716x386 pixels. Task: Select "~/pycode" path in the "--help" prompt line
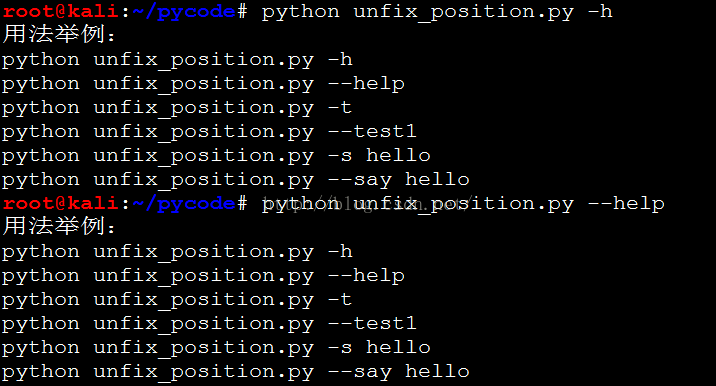tap(184, 204)
